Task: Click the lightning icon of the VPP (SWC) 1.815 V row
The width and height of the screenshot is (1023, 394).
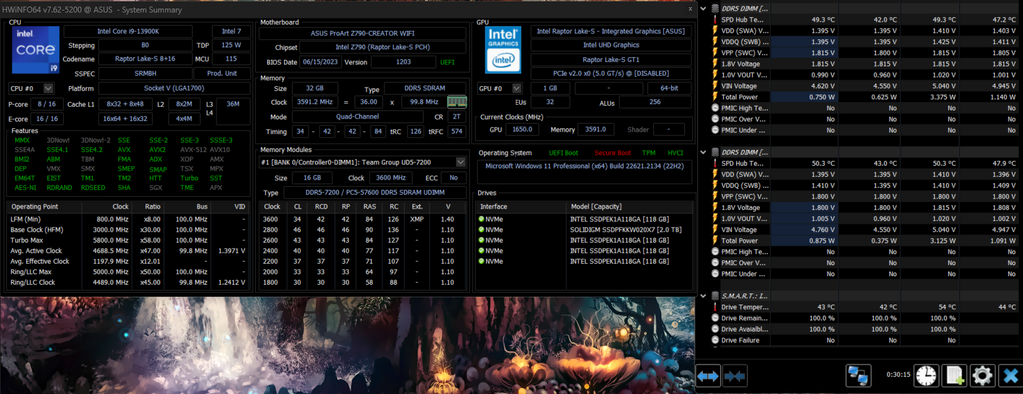Action: [x=715, y=52]
